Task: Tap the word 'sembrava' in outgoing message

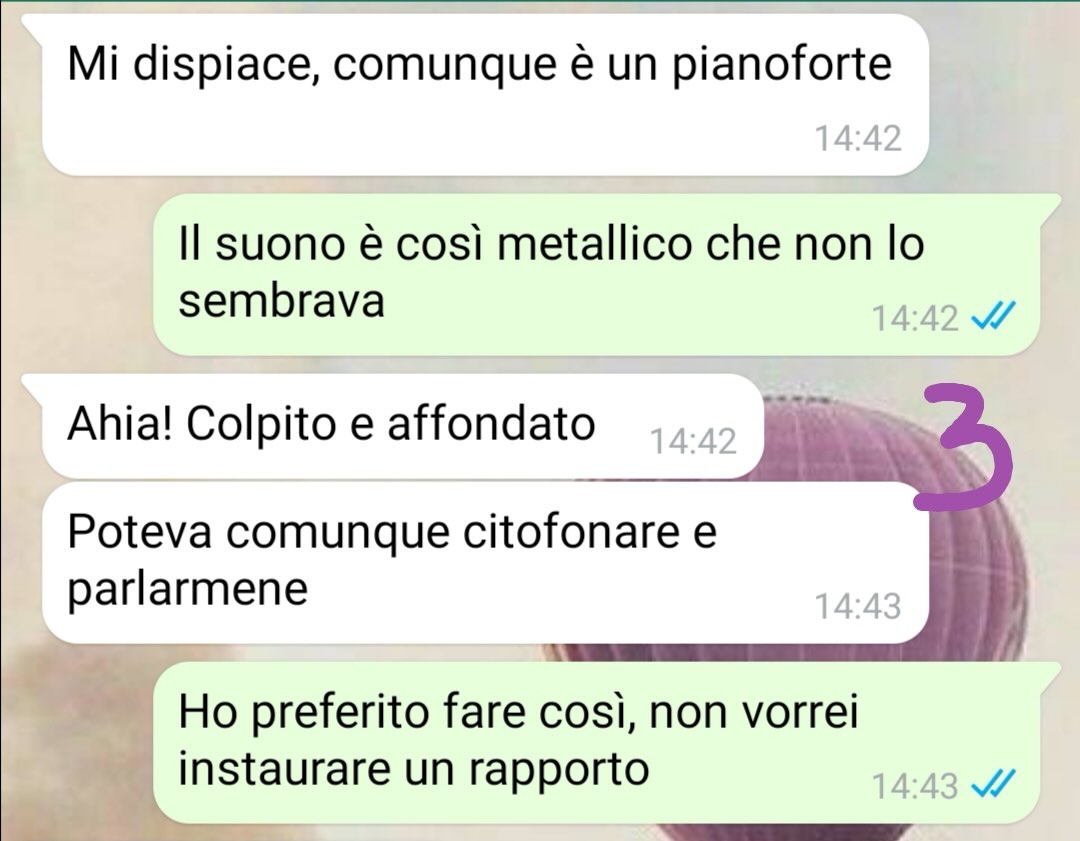Action: pyautogui.click(x=282, y=302)
